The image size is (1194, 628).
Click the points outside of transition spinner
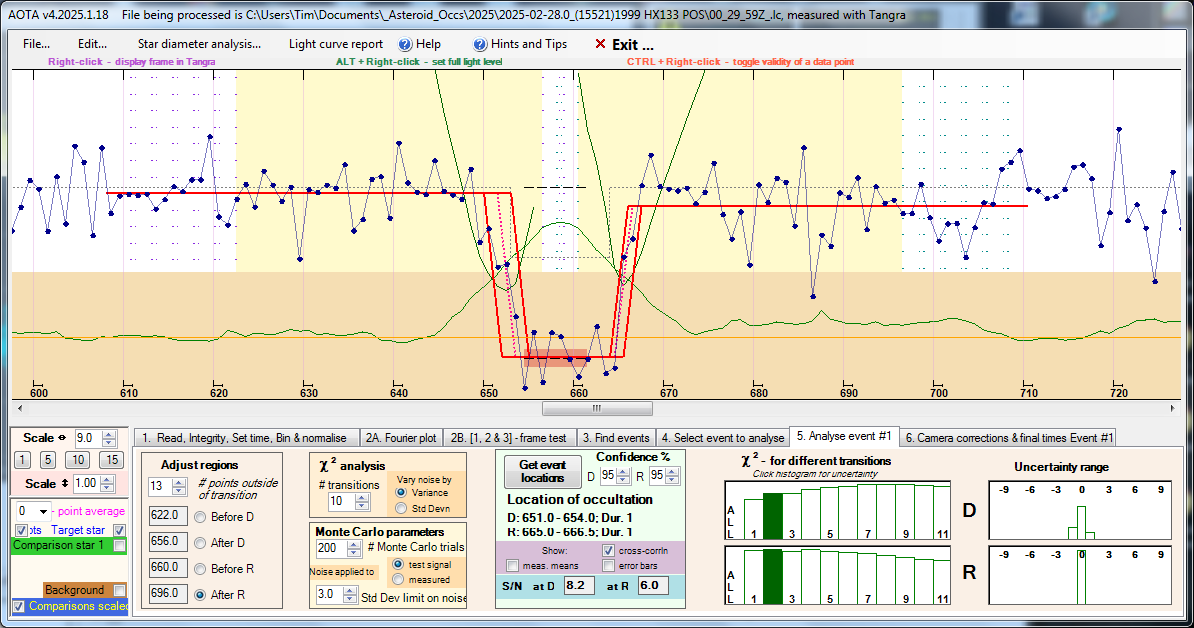[x=180, y=487]
